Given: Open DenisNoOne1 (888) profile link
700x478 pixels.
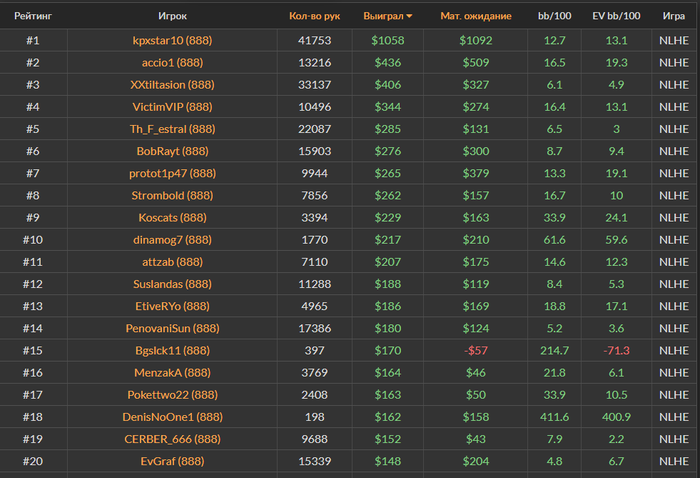Looking at the screenshot, I should [172, 416].
